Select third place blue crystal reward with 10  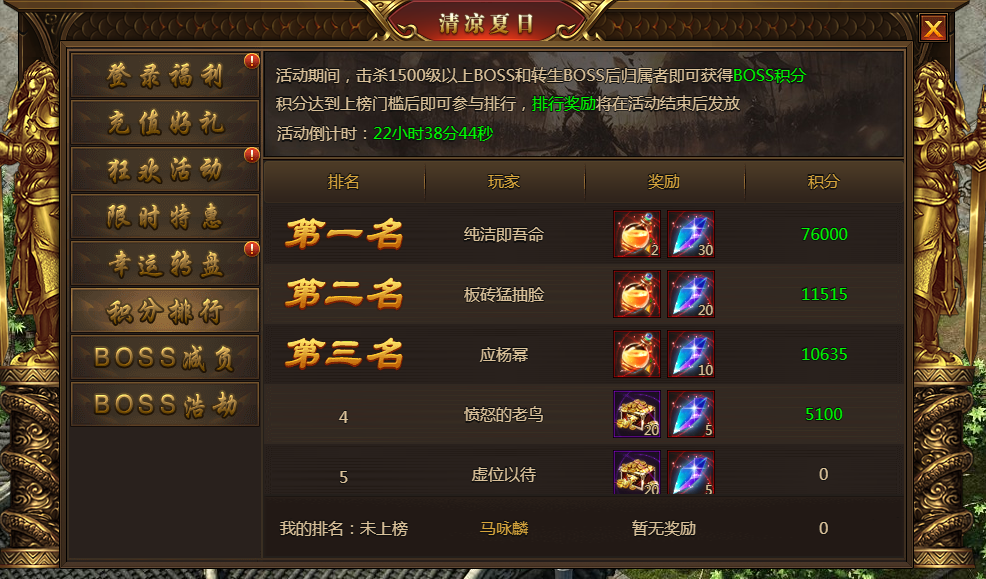690,354
